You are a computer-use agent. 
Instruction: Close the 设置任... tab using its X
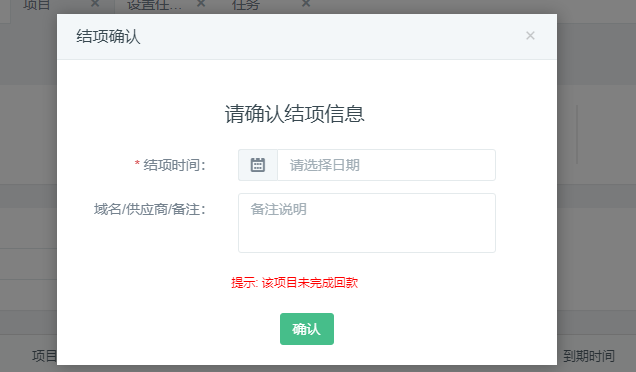[x=201, y=4]
